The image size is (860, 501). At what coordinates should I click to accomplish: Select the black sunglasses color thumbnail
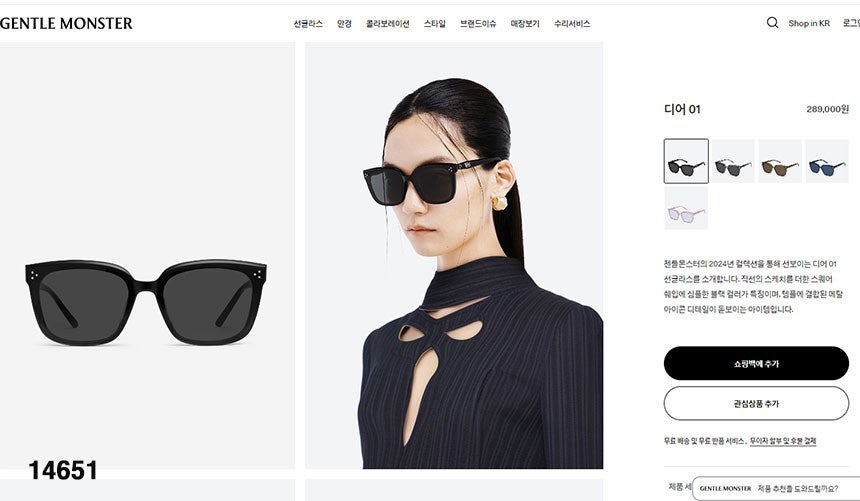[x=686, y=161]
